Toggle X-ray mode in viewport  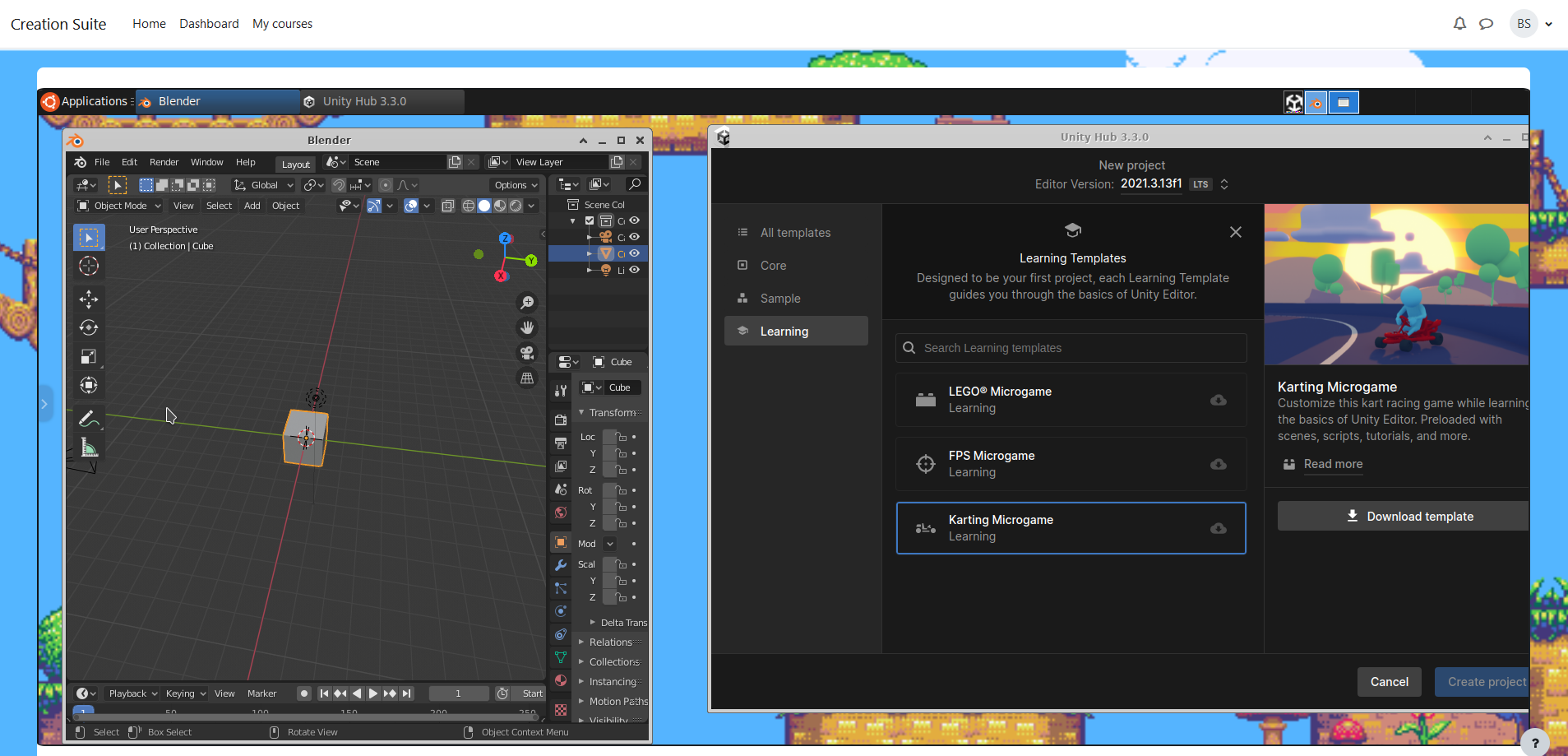448,206
